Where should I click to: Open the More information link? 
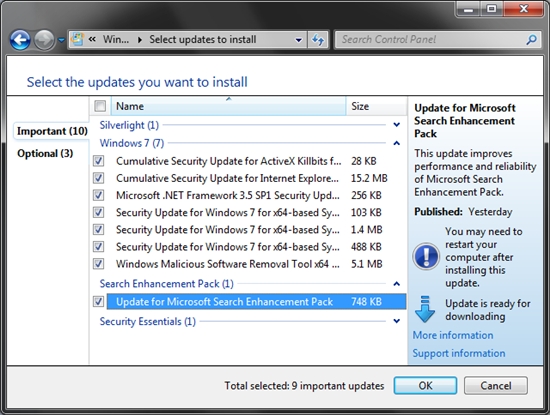pos(453,335)
